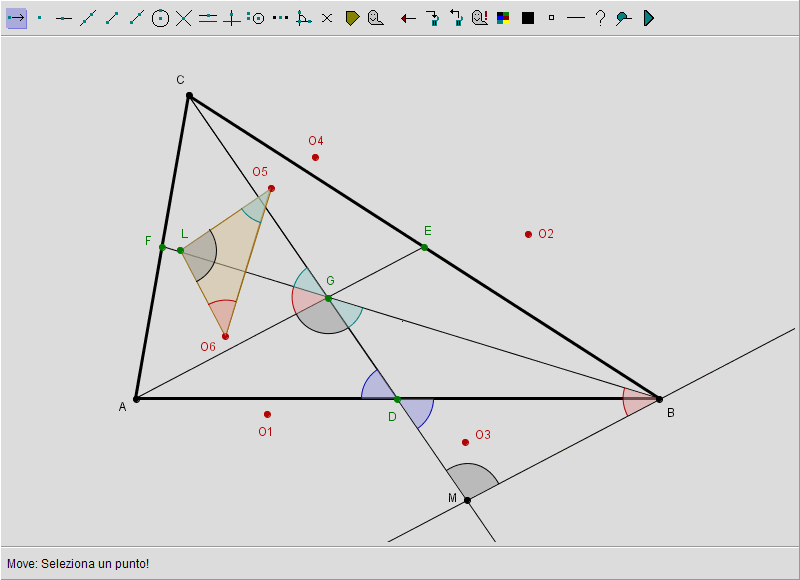The height and width of the screenshot is (580, 800).
Task: Open help with the question mark icon
Action: [600, 18]
